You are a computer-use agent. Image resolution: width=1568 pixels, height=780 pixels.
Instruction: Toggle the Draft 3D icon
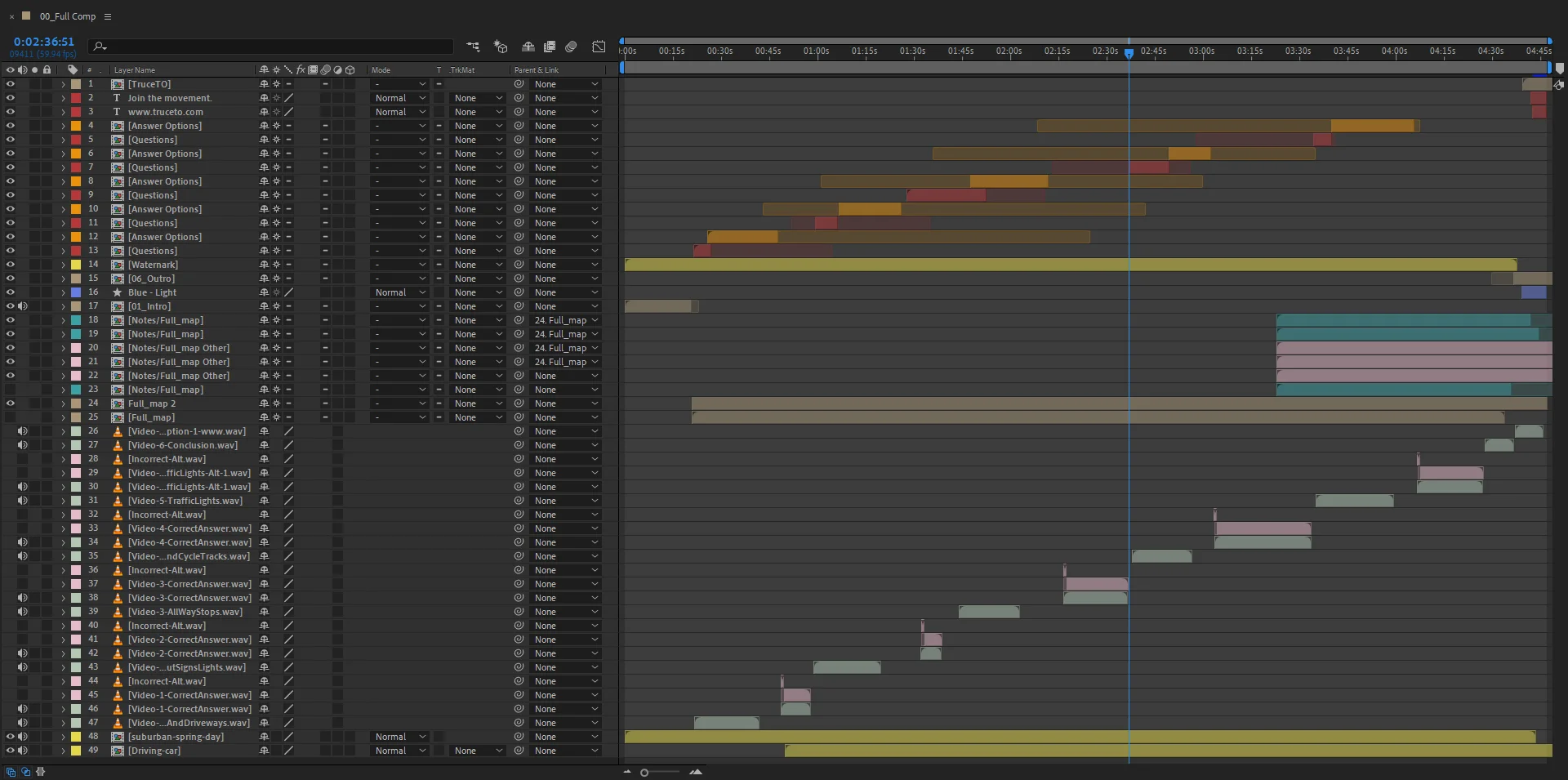tap(501, 47)
